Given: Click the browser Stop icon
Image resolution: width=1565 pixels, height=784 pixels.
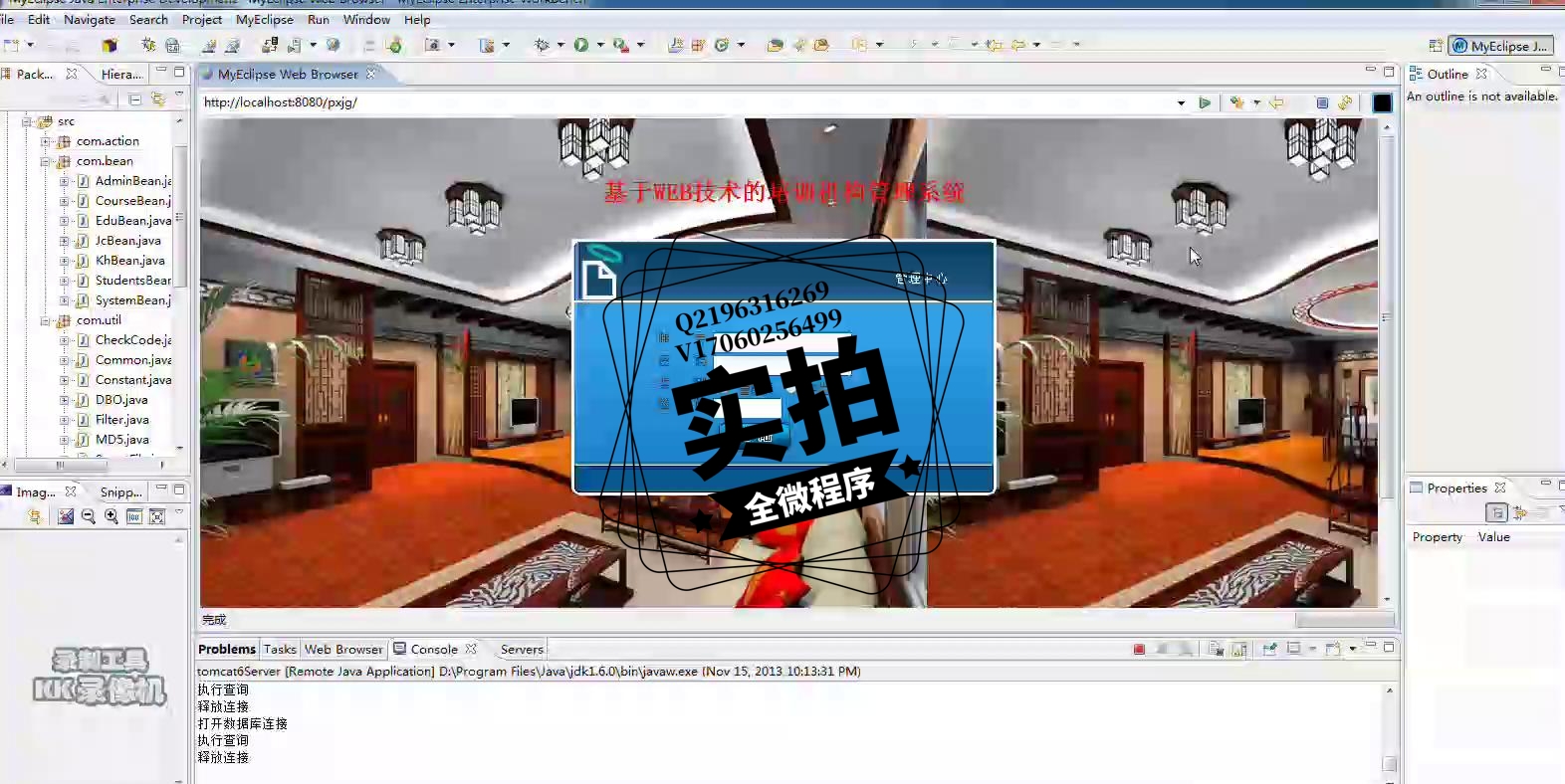Looking at the screenshot, I should tap(1322, 102).
